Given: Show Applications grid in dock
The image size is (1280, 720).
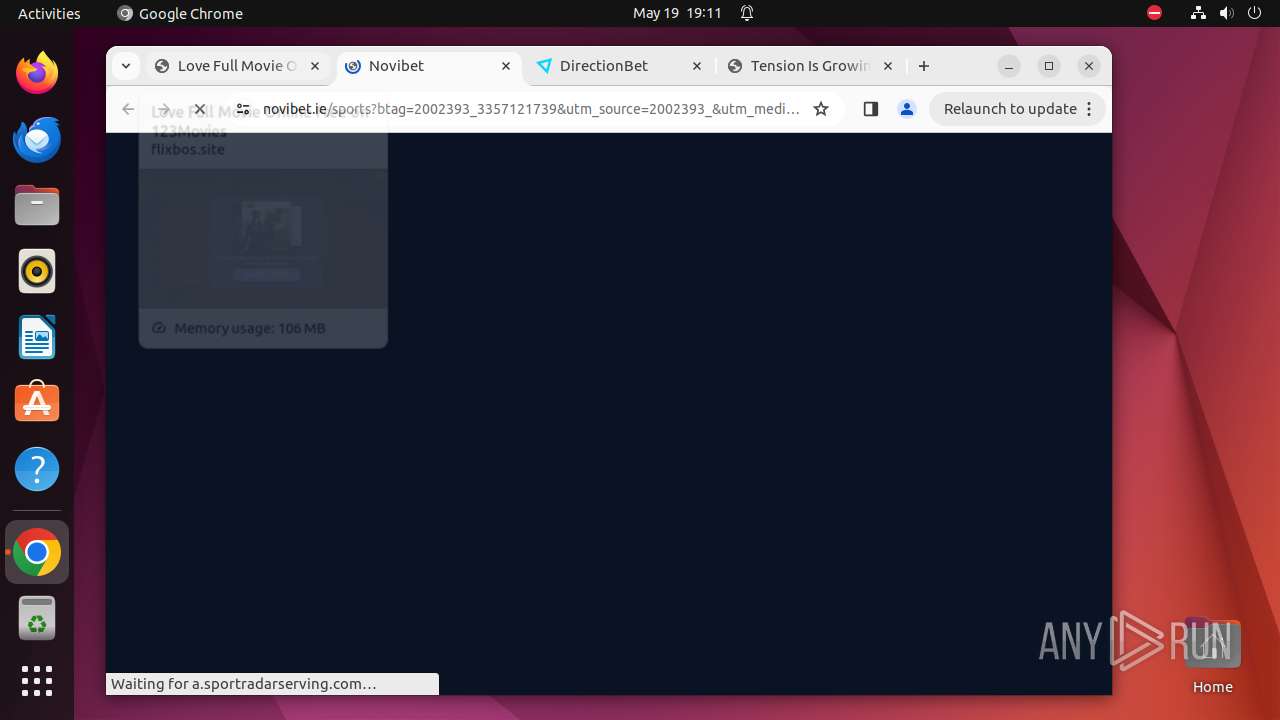Looking at the screenshot, I should point(37,681).
